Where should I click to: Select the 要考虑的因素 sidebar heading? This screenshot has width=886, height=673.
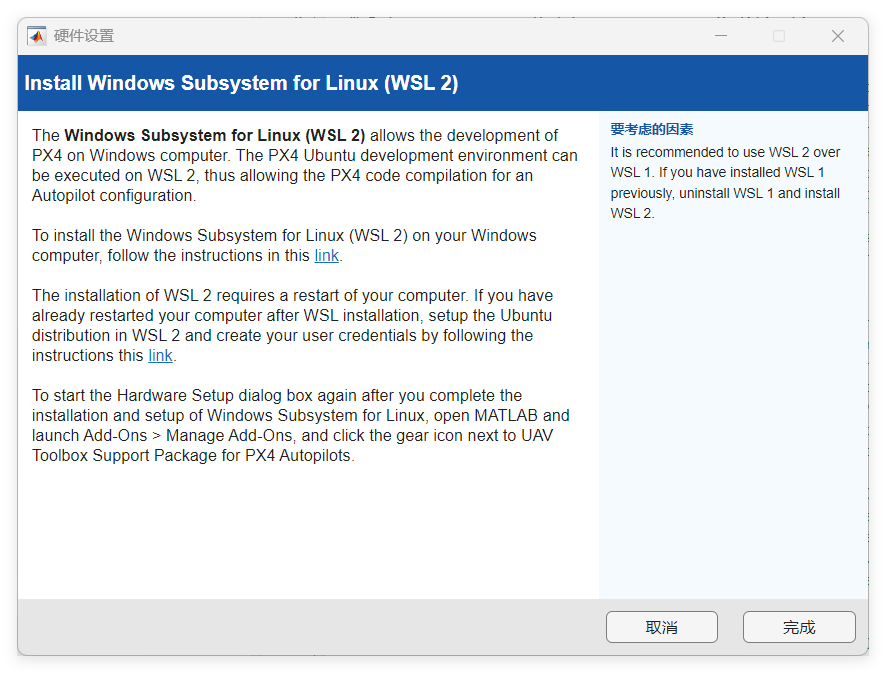[652, 129]
